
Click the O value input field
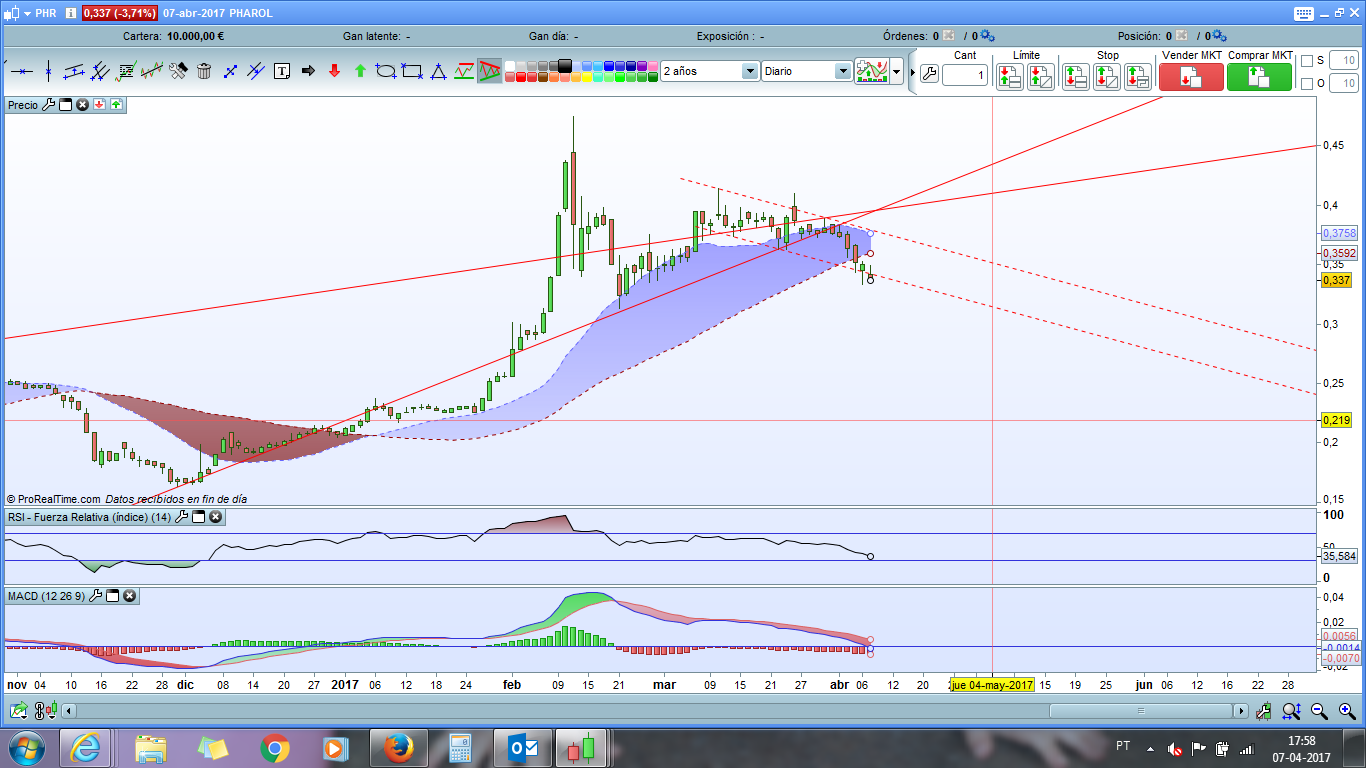[1343, 84]
